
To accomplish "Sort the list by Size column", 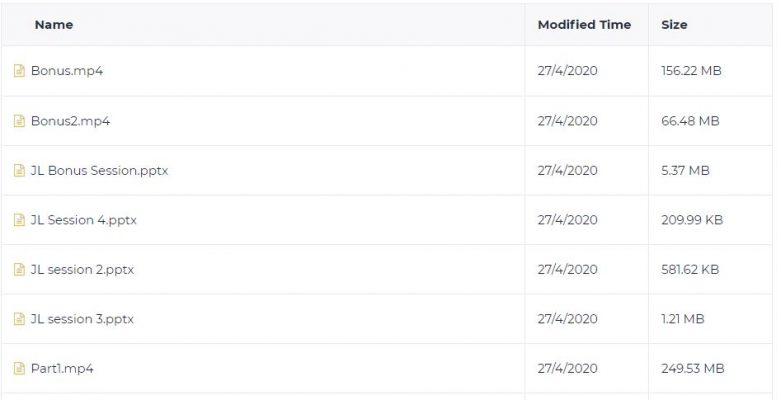I will pyautogui.click(x=674, y=24).
